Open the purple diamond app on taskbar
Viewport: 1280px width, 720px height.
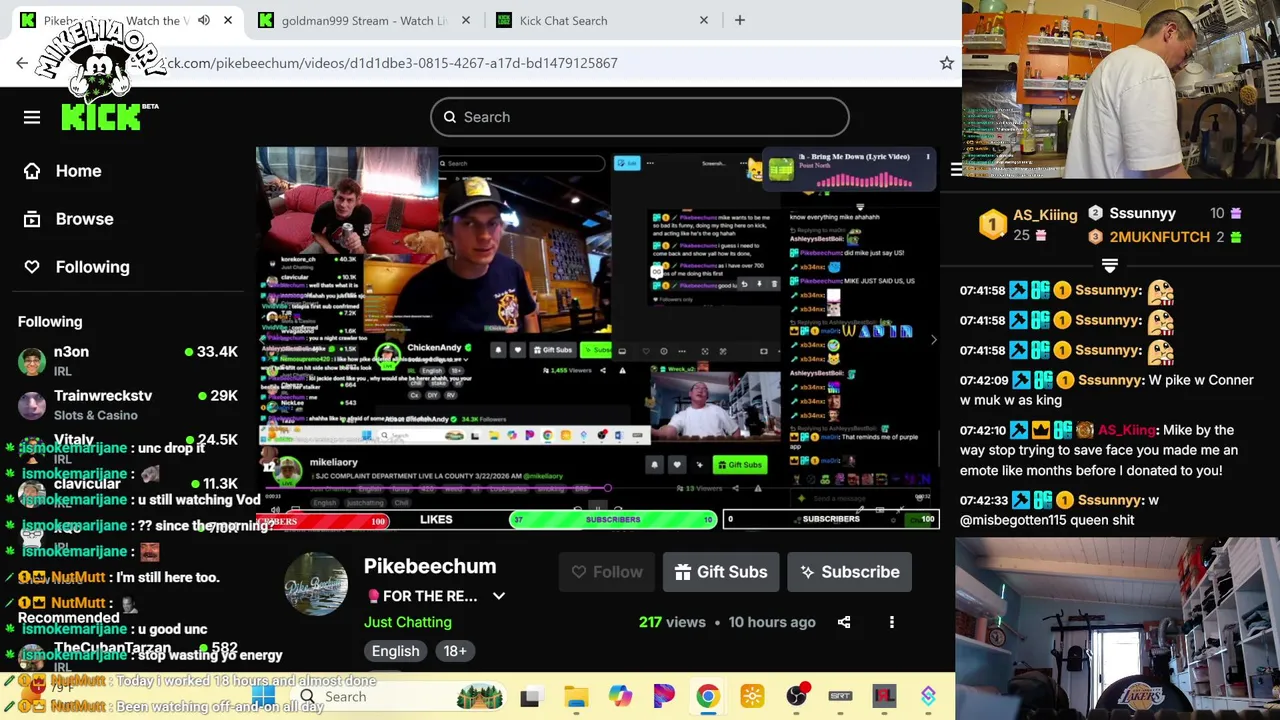click(928, 697)
